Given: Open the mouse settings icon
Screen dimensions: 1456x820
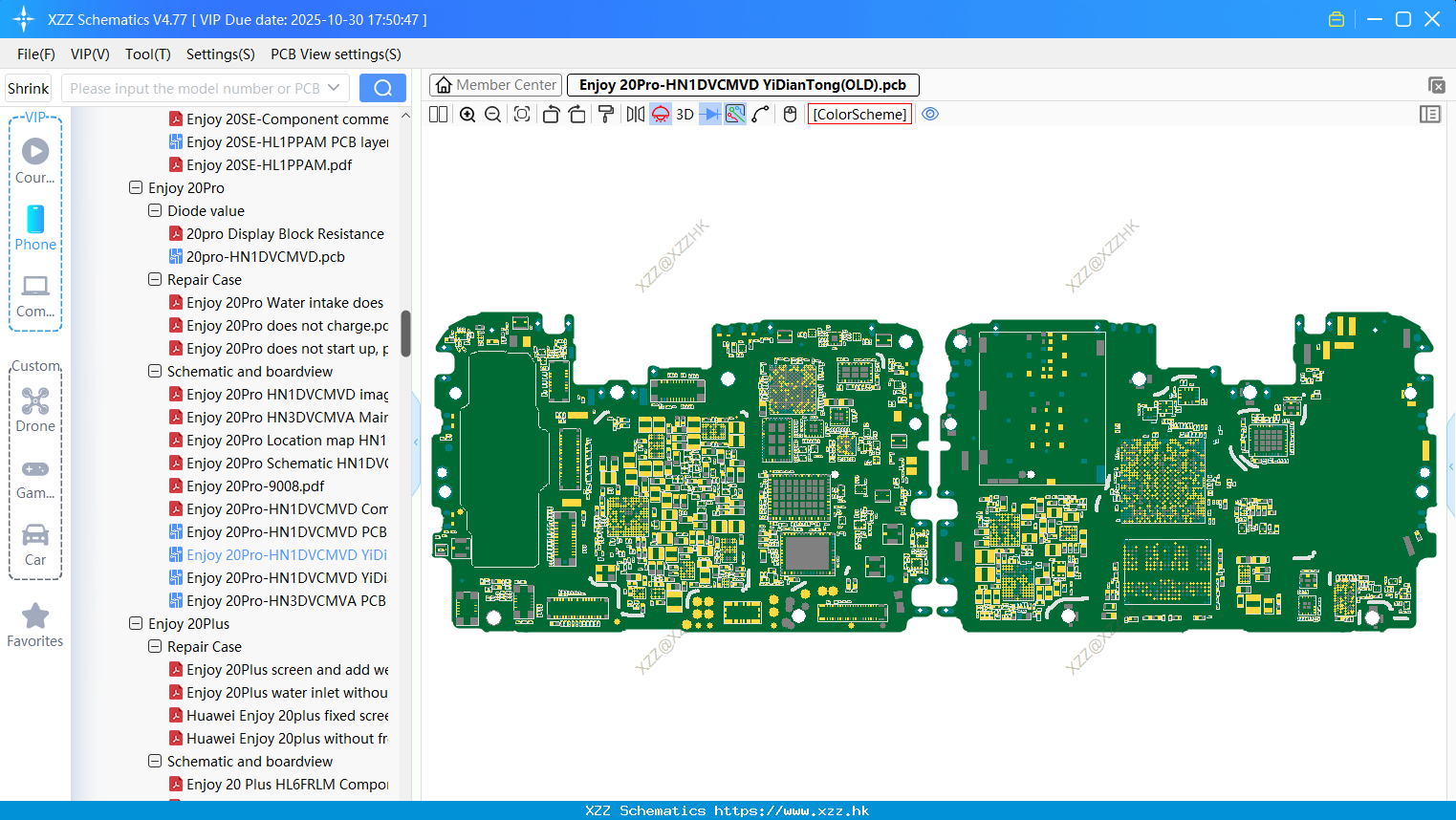Looking at the screenshot, I should point(790,115).
